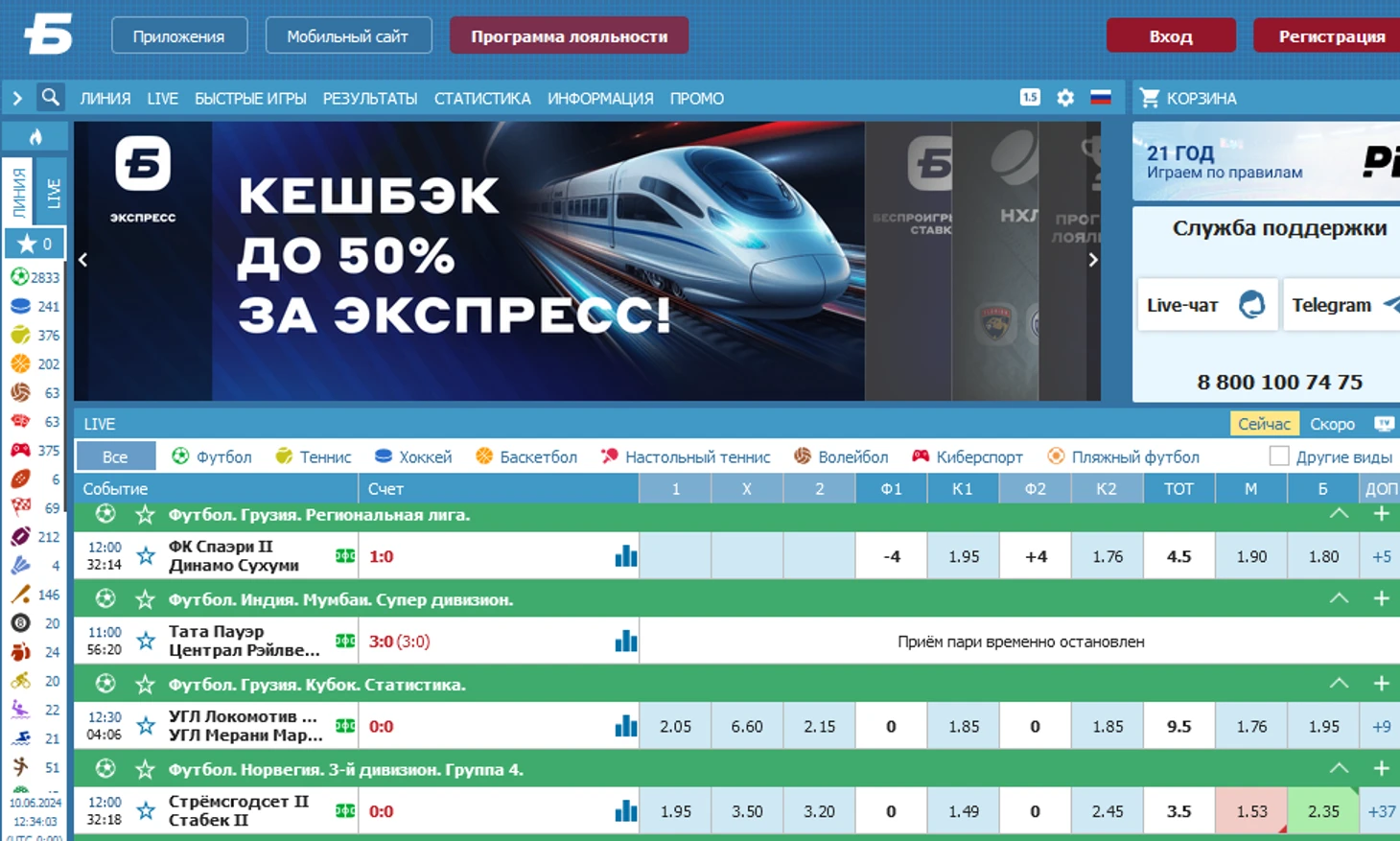This screenshot has height=841, width=1400.
Task: Select odds 2.35 for Стрёмсгодсет II over
Action: click(x=1323, y=811)
